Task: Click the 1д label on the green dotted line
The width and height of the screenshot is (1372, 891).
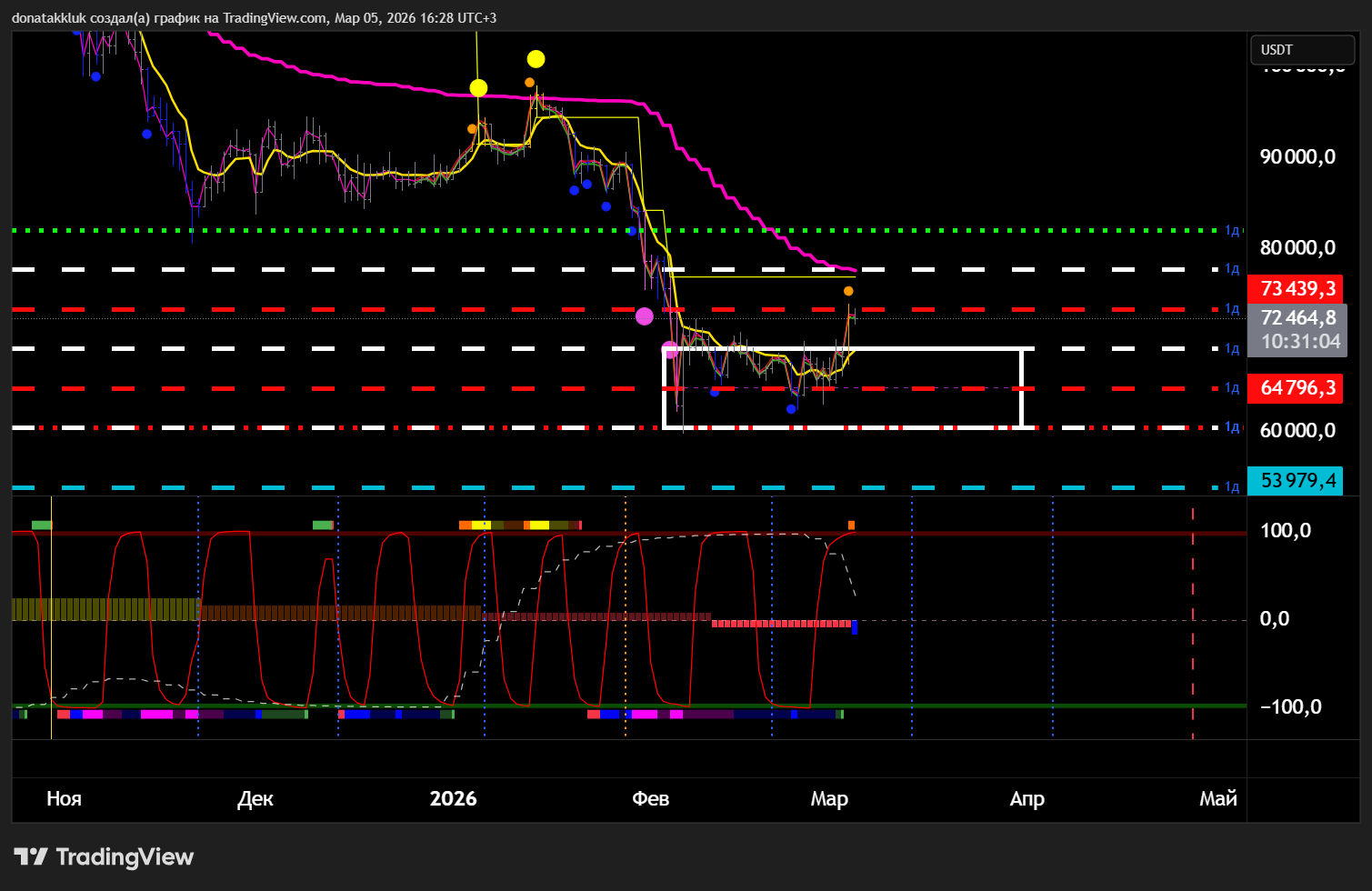Action: [1232, 231]
